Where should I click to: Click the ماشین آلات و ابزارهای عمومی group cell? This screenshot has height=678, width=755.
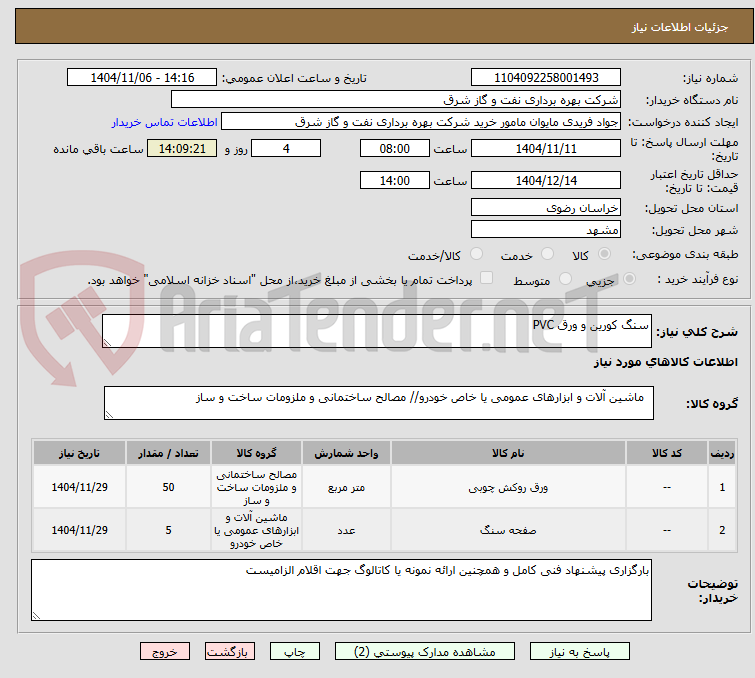click(x=256, y=530)
